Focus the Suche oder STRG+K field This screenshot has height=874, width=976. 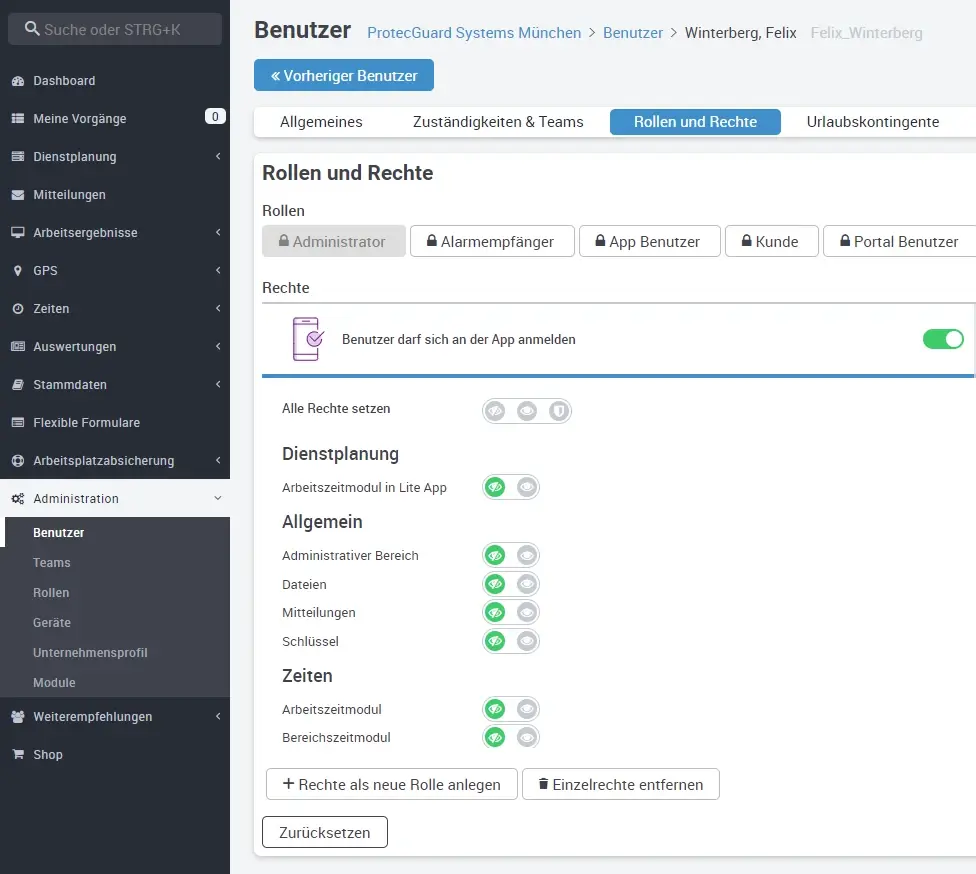click(x=115, y=29)
